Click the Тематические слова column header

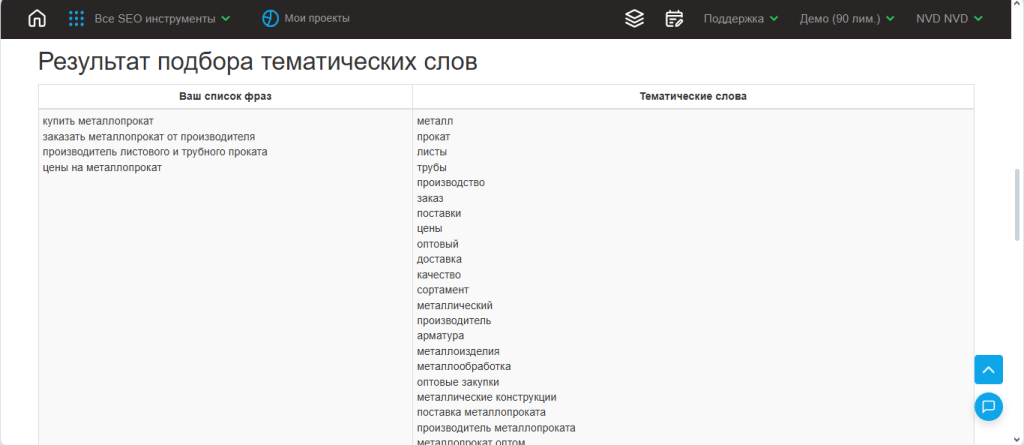tap(692, 96)
